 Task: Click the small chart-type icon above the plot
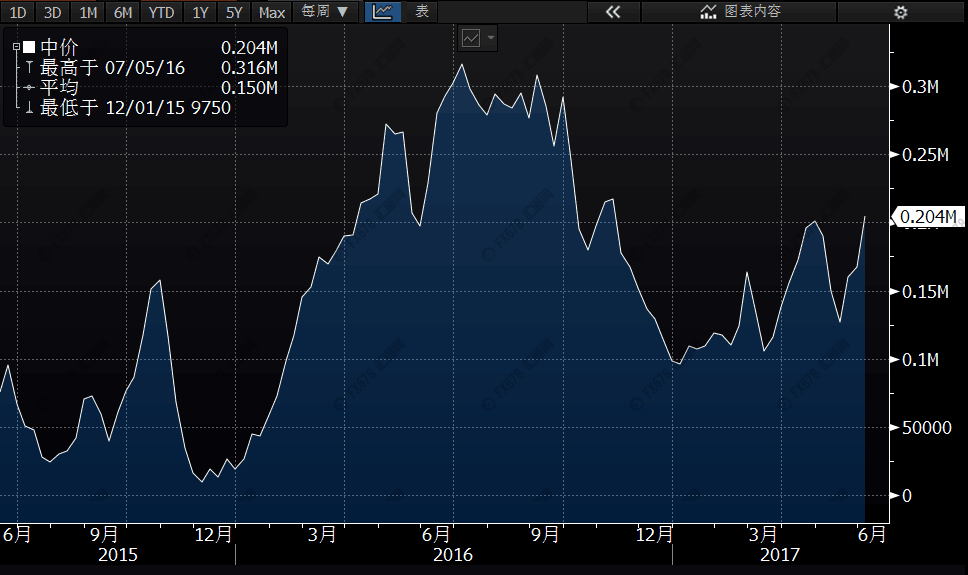click(471, 38)
